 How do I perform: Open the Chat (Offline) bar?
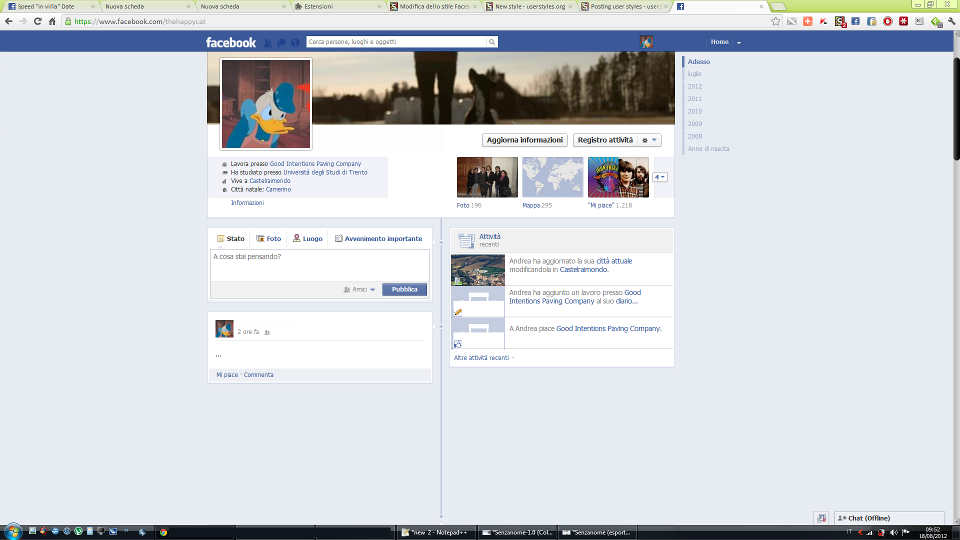coord(889,518)
